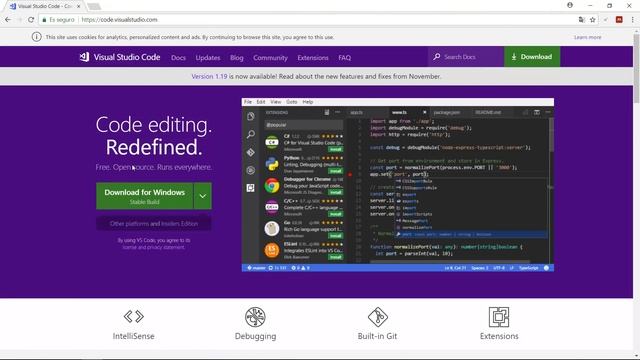The height and width of the screenshot is (360, 640).
Task: Focus the Search Docs input field
Action: point(466,57)
